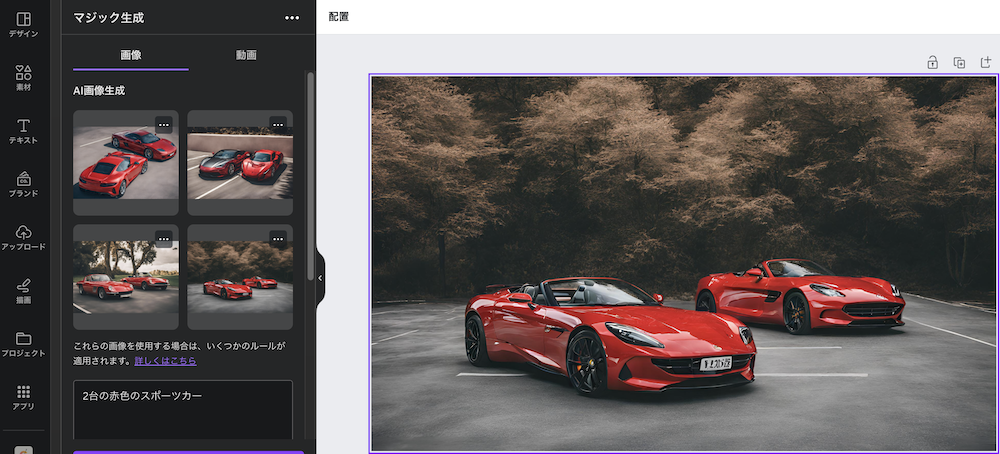Viewport: 1000px width, 454px height.
Task: Open the テキスト text panel
Action: tap(24, 131)
